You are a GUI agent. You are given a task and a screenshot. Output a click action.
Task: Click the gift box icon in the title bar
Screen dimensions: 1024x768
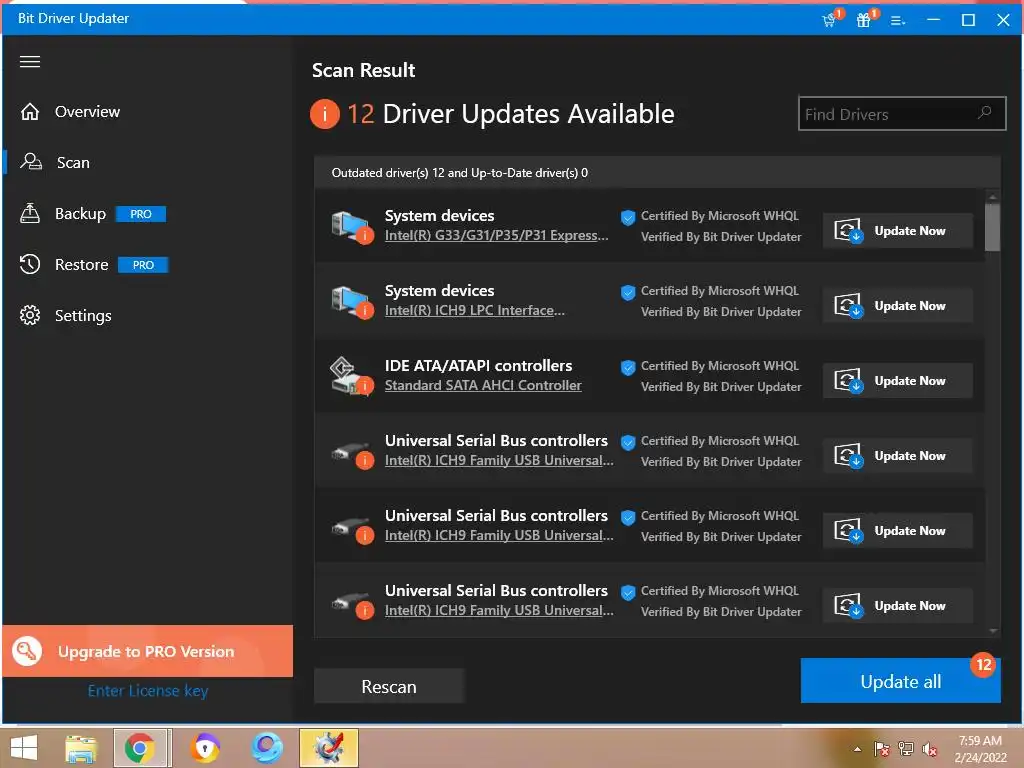[865, 19]
